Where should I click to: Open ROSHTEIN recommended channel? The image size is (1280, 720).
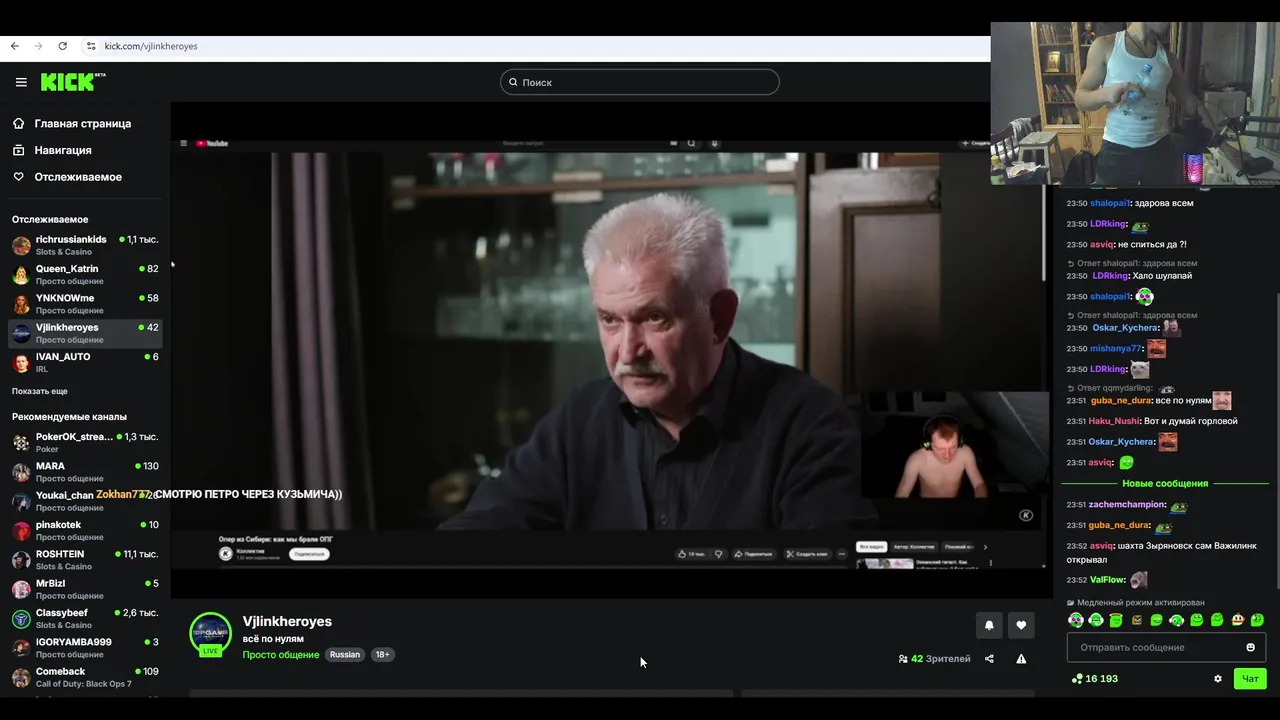(85, 559)
